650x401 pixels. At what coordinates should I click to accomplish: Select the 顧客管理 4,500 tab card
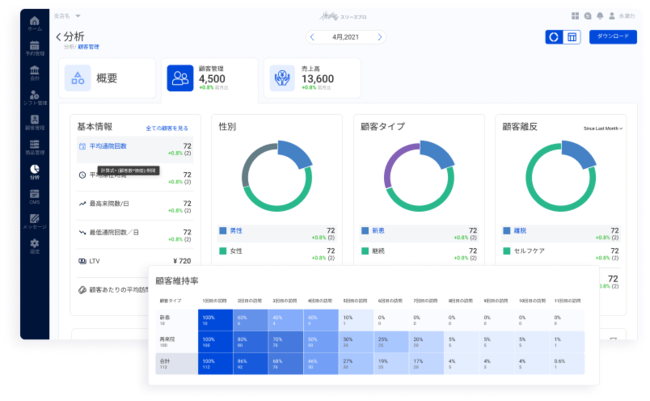tap(209, 79)
